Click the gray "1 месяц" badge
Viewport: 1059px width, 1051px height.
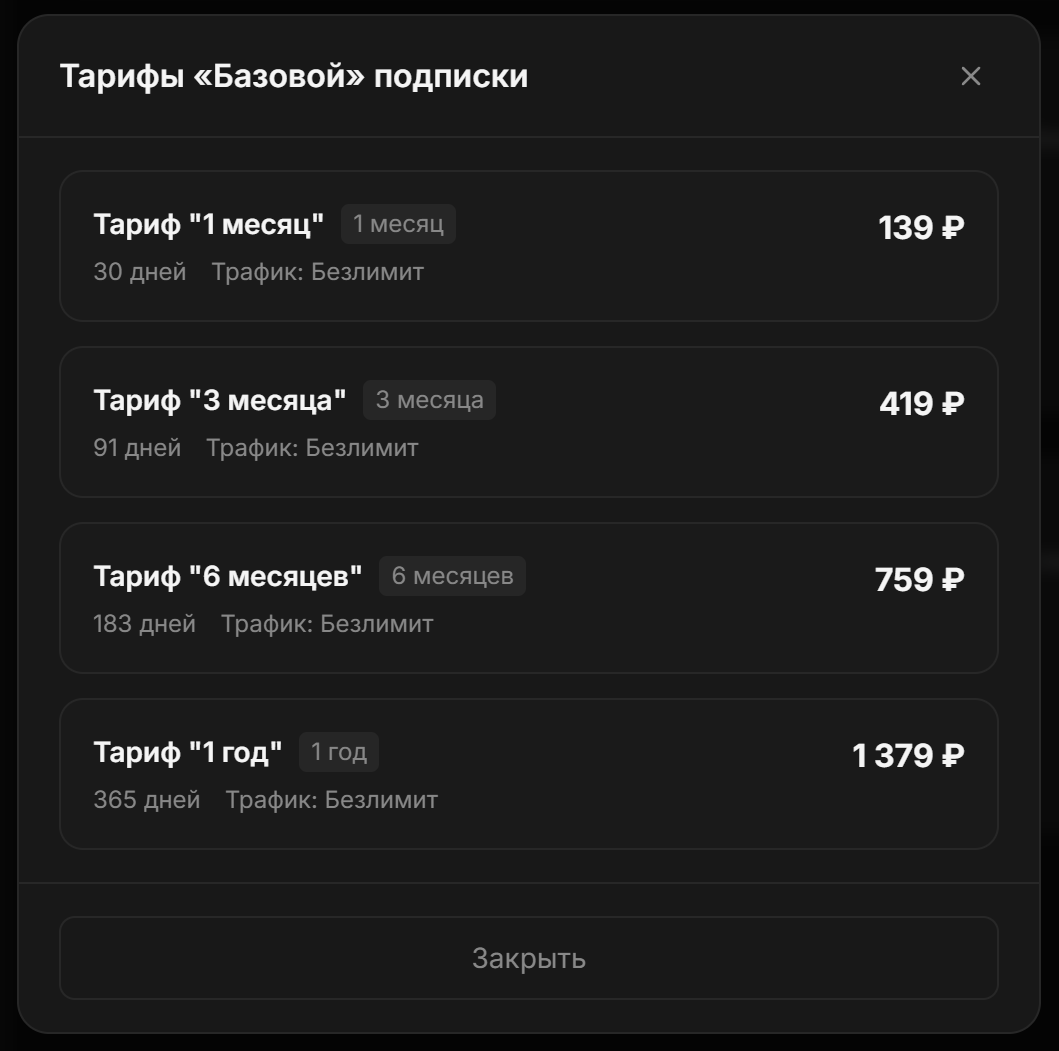pyautogui.click(x=398, y=225)
